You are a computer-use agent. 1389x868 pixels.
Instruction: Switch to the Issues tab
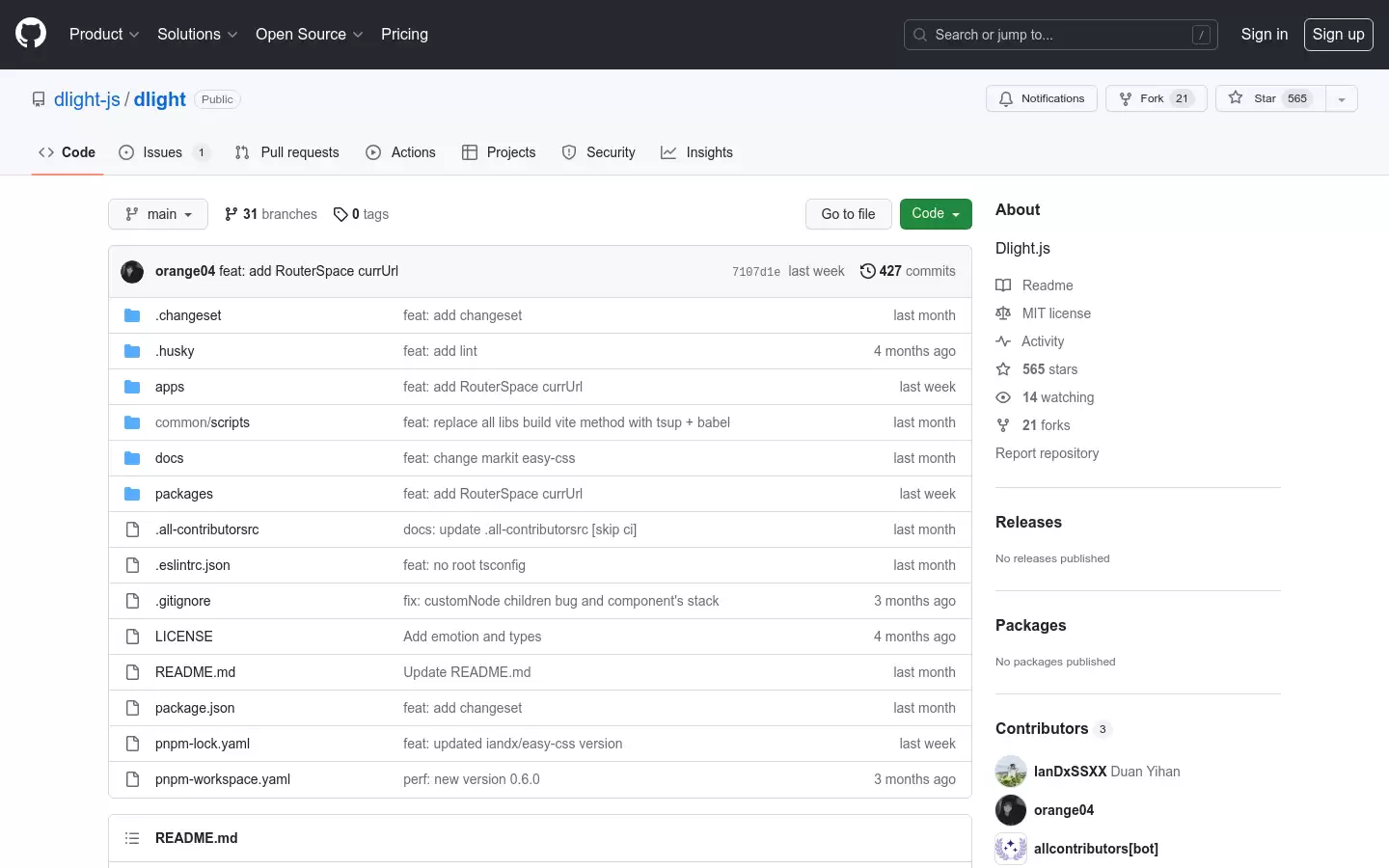(163, 152)
